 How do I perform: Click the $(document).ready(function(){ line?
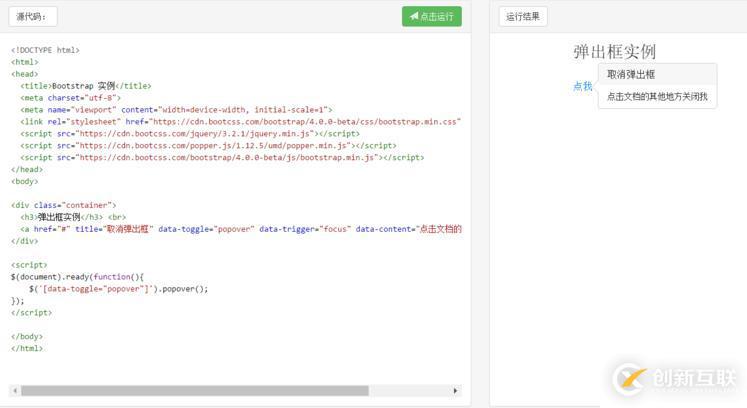tap(77, 277)
